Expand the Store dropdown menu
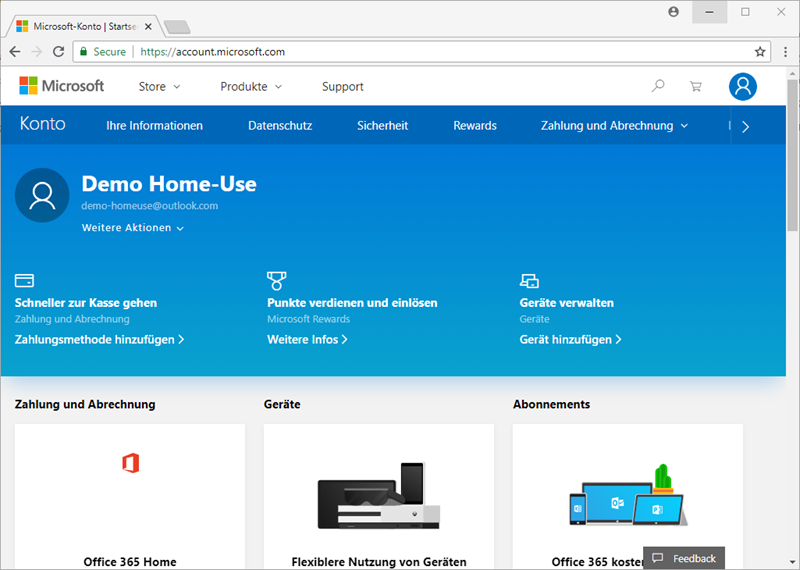Screen dimensions: 800x570 click(159, 87)
